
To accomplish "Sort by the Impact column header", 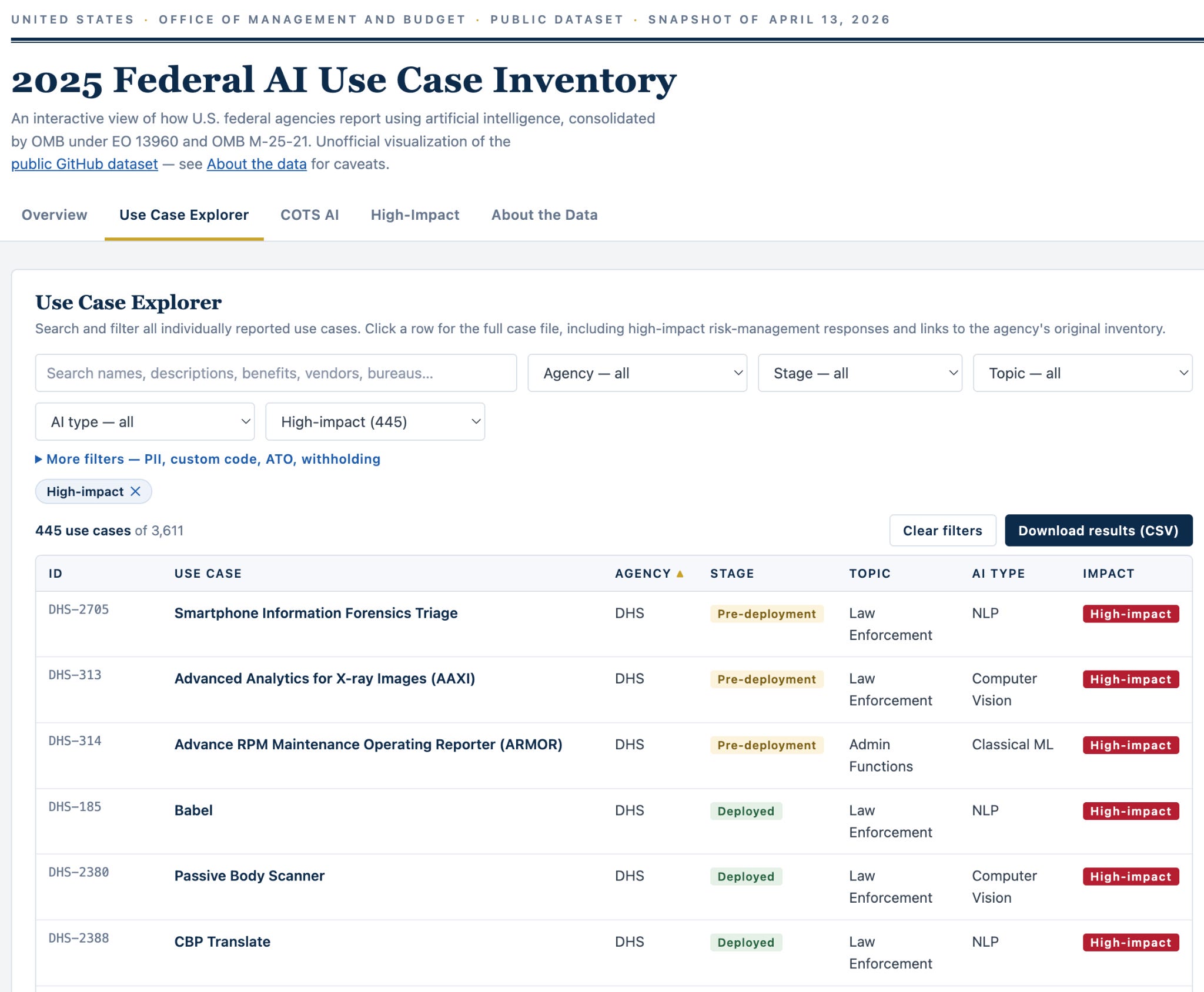I will (1109, 574).
